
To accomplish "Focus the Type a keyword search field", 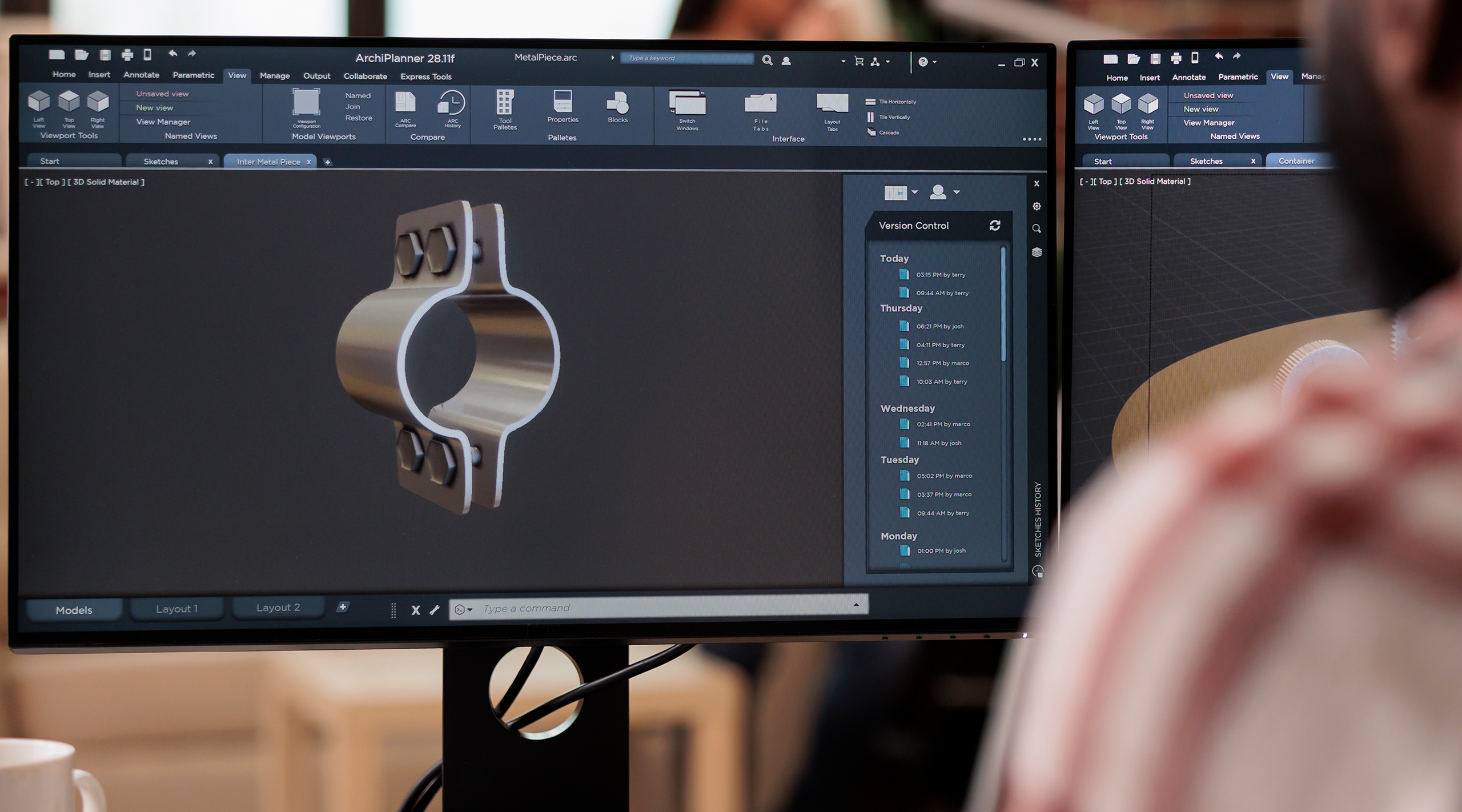I will [687, 58].
